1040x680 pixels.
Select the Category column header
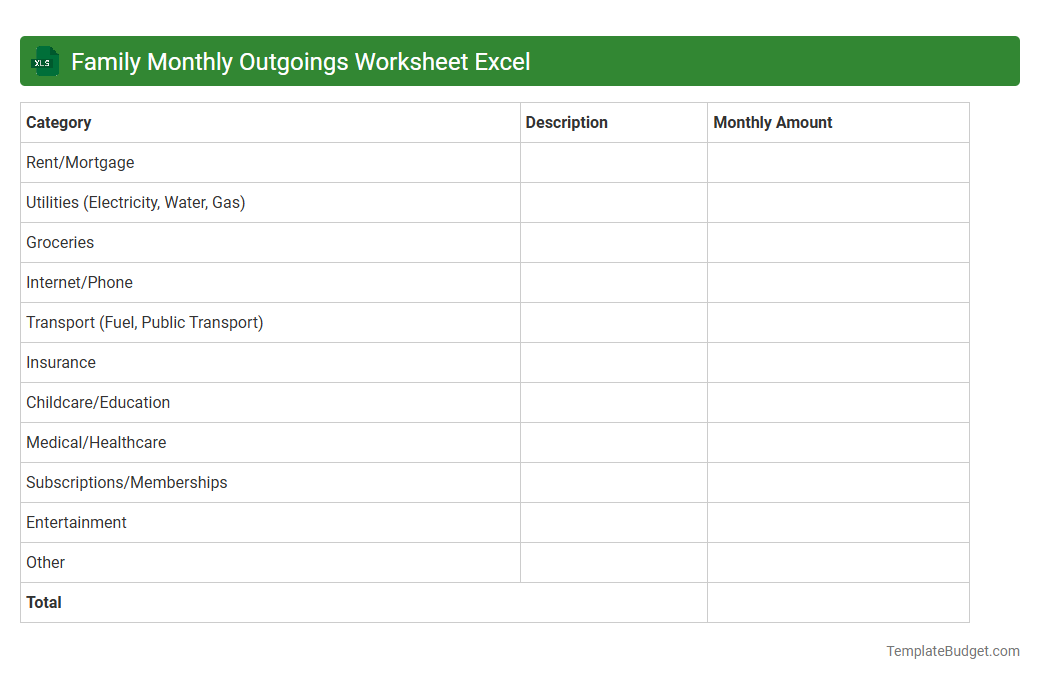pyautogui.click(x=58, y=122)
